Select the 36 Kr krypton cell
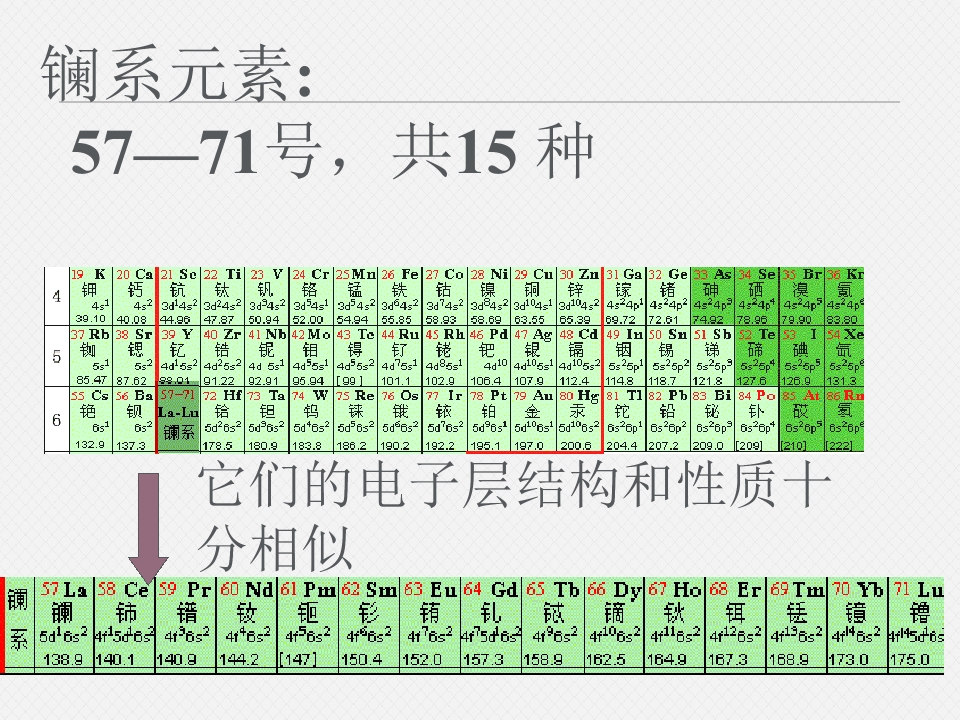960x720 pixels. tap(844, 296)
